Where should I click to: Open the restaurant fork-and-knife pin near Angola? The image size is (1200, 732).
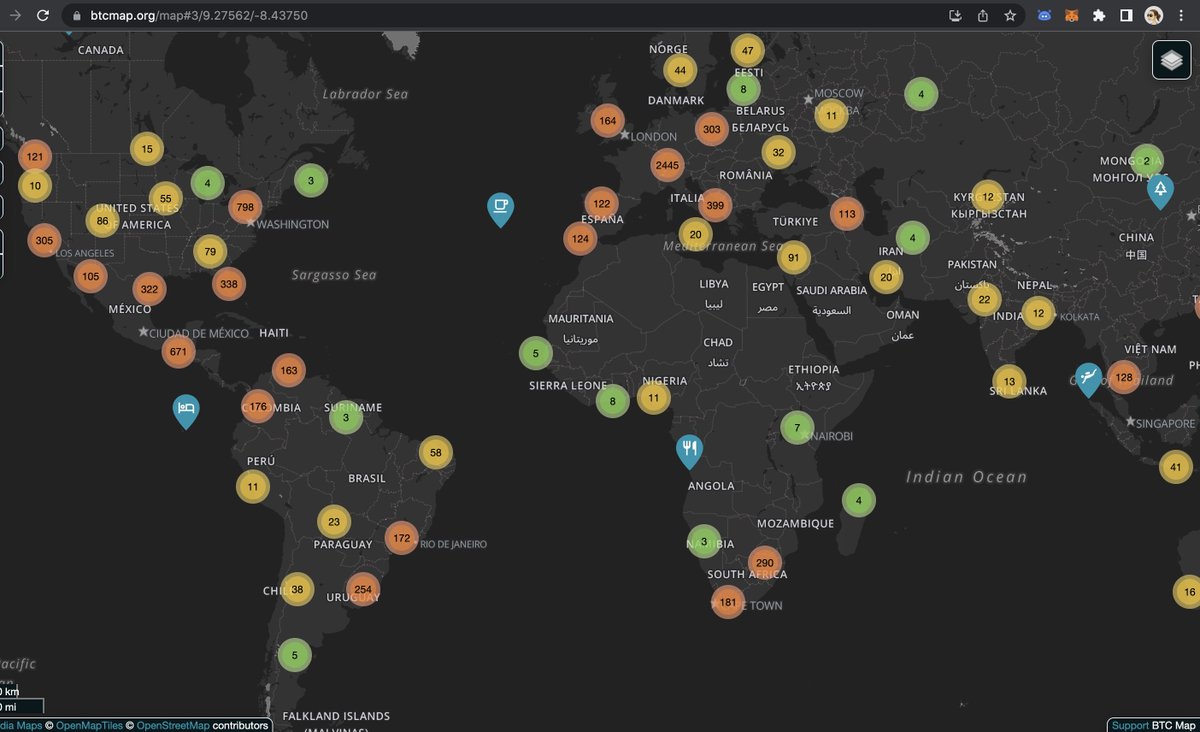689,452
